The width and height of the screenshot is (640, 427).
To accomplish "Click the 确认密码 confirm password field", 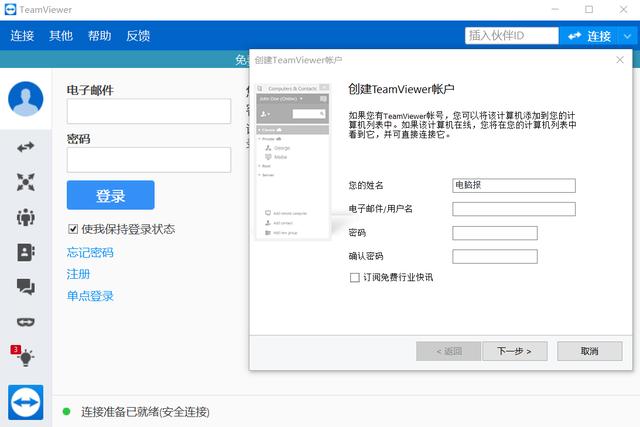I will (x=495, y=257).
